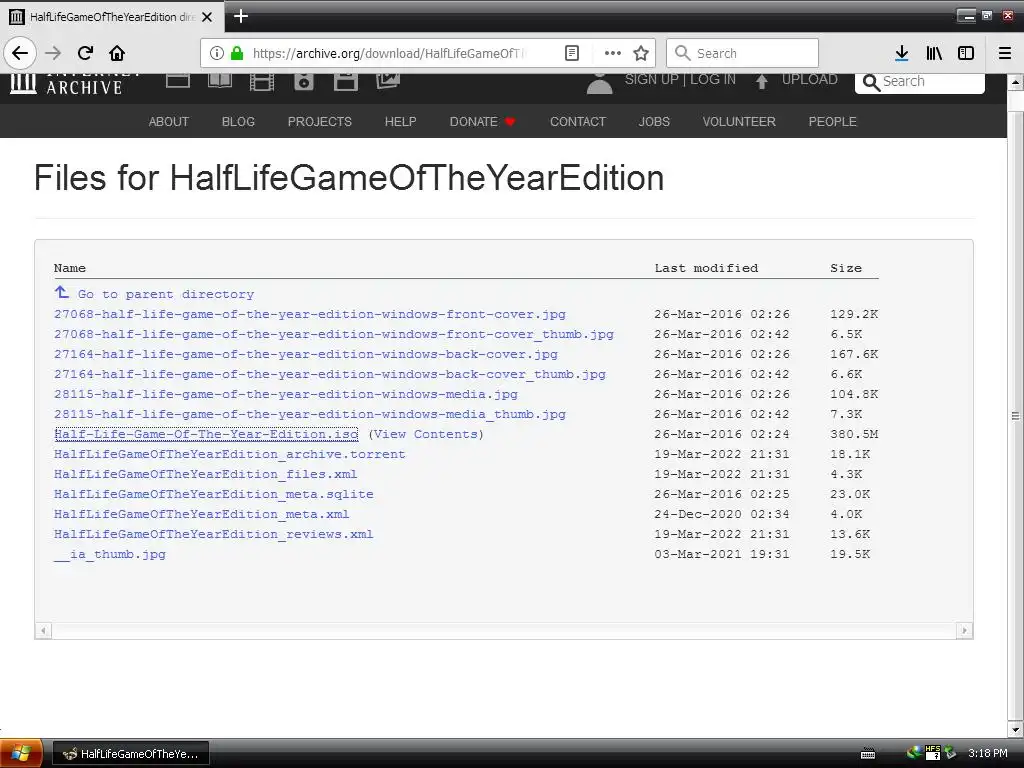Screen dimensions: 1024x768
Task: Click the file list horizontal scrollbar right arrow
Action: click(x=965, y=631)
